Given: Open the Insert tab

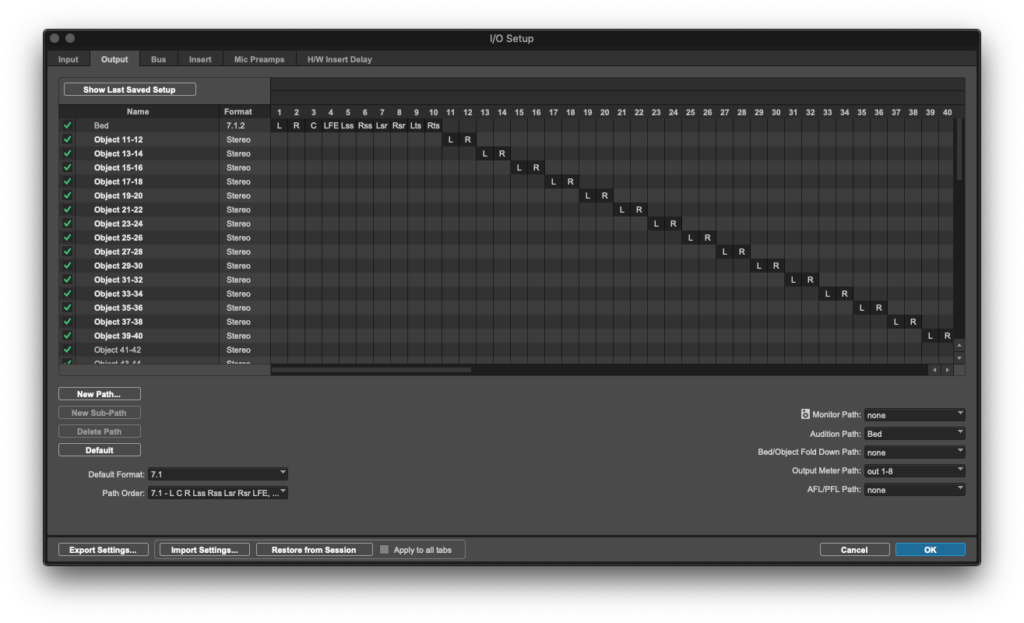Looking at the screenshot, I should coord(200,59).
